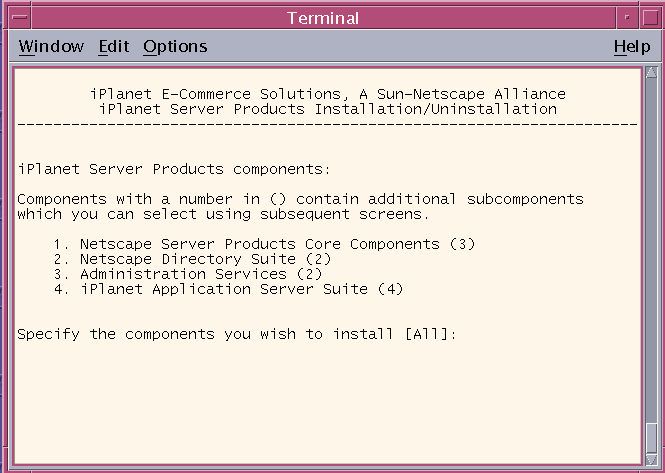Click the line starting 'Components with a number'
Screen dimensions: 665x473
coord(300,199)
